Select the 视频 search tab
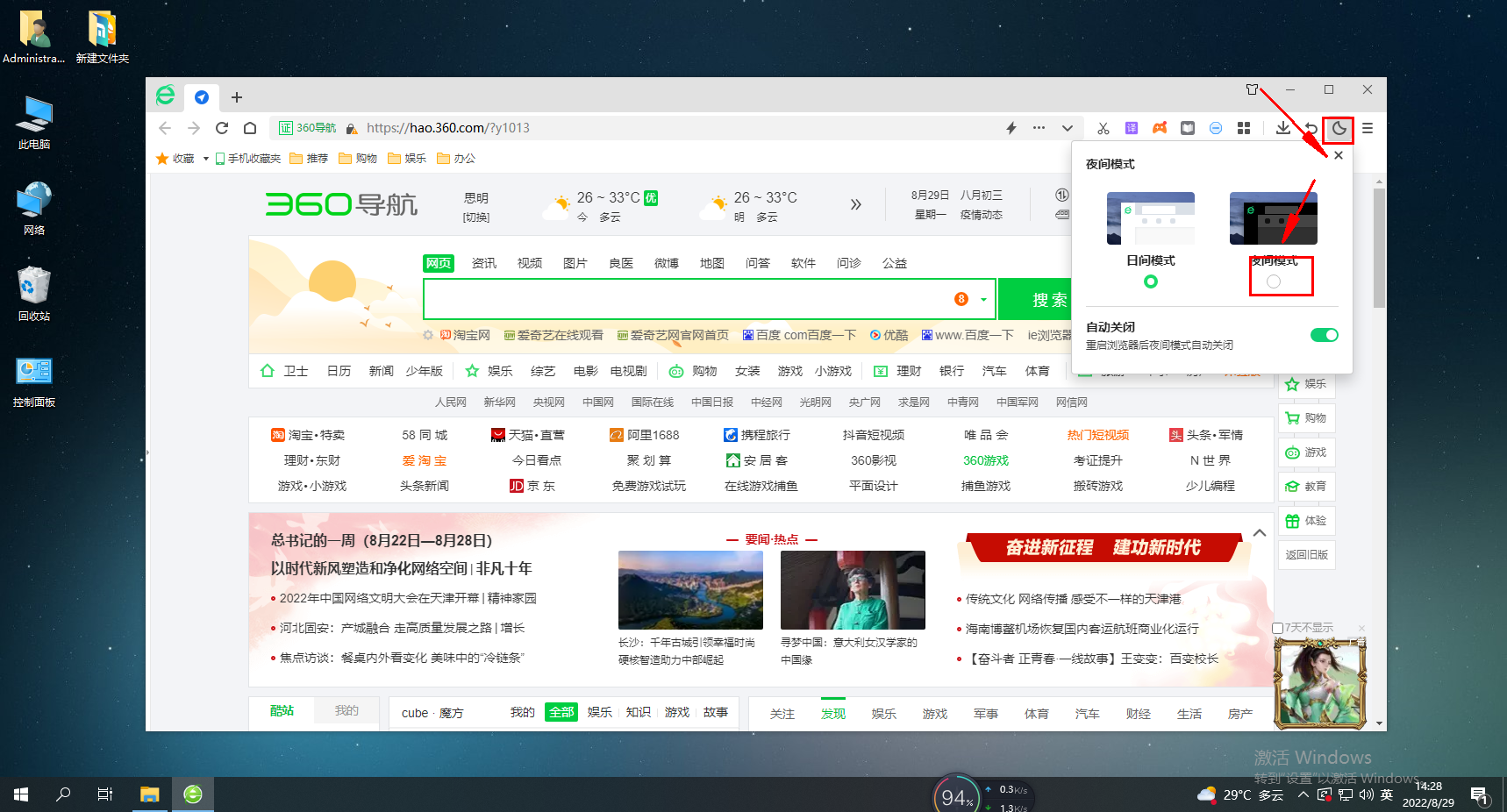Screen dimensions: 1507x812 coord(530,263)
